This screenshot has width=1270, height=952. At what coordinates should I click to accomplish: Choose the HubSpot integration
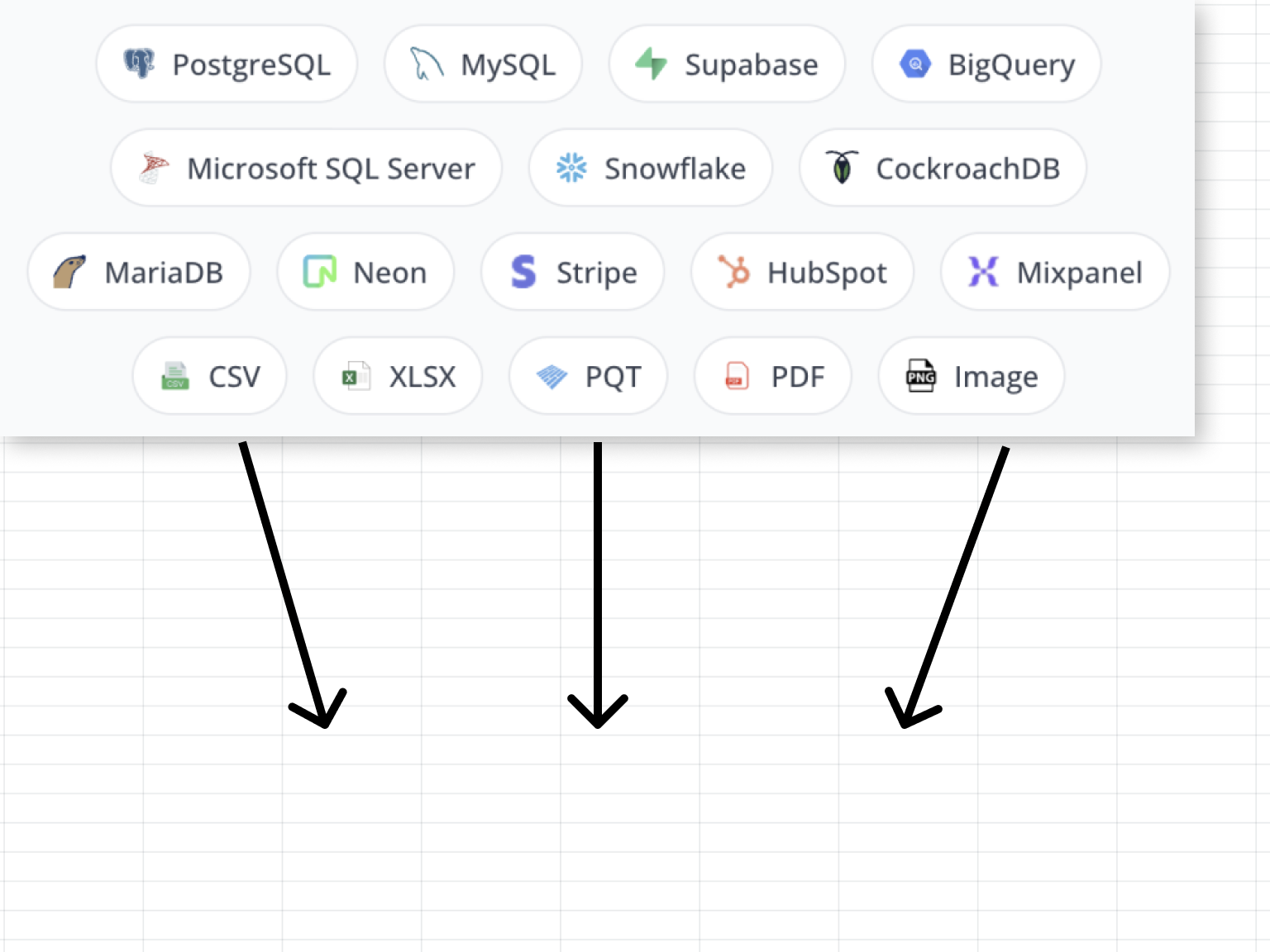click(801, 272)
